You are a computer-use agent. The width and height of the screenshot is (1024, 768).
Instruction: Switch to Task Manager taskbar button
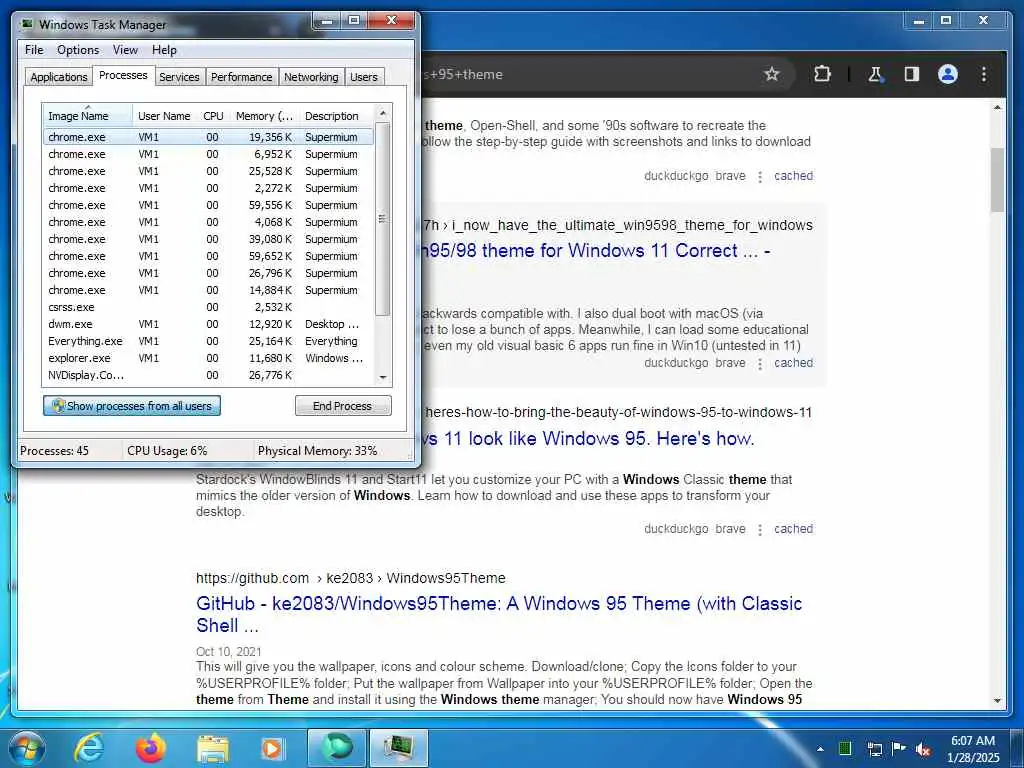(x=399, y=748)
